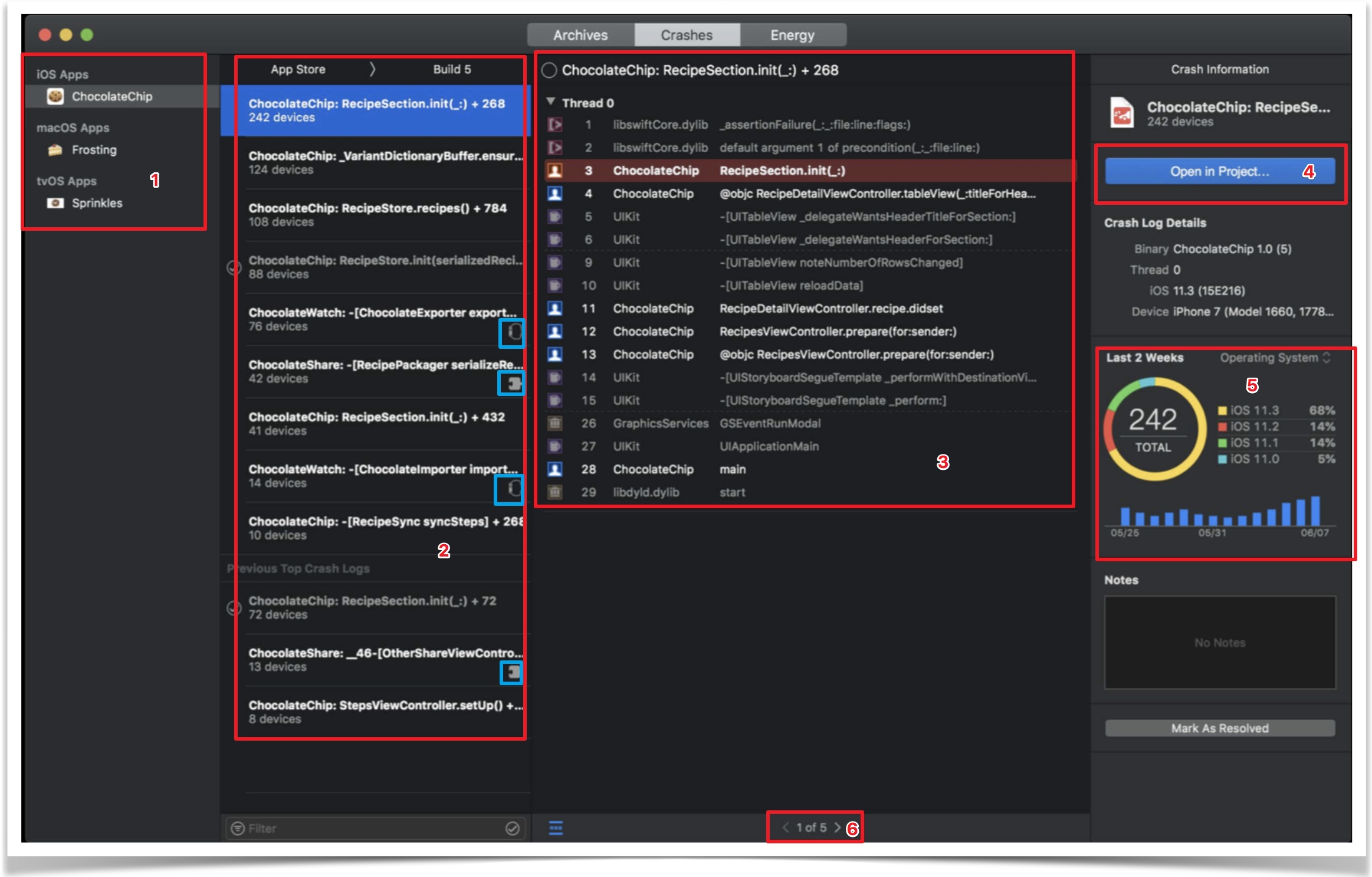Toggle resolved circle beside RecipeSection.init + 268 title
Image resolution: width=1372 pixels, height=877 pixels.
tap(549, 70)
